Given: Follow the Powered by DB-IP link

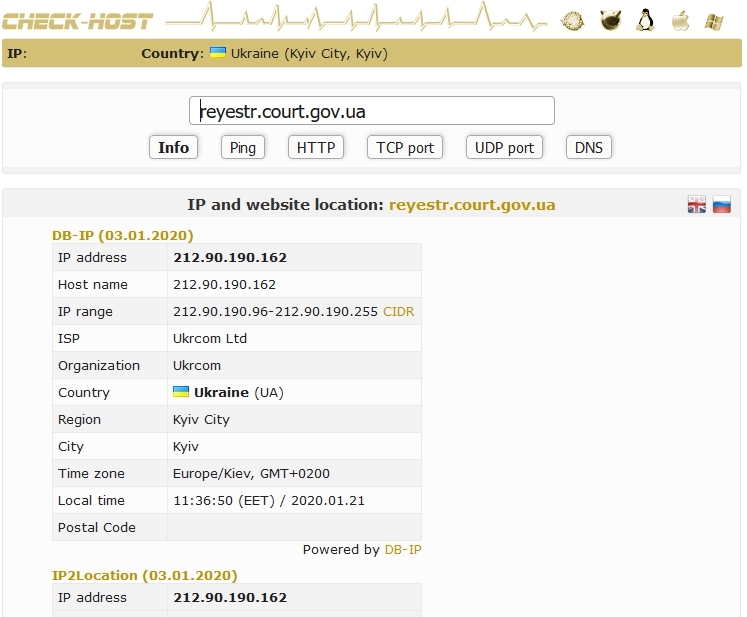Looking at the screenshot, I should click(403, 550).
